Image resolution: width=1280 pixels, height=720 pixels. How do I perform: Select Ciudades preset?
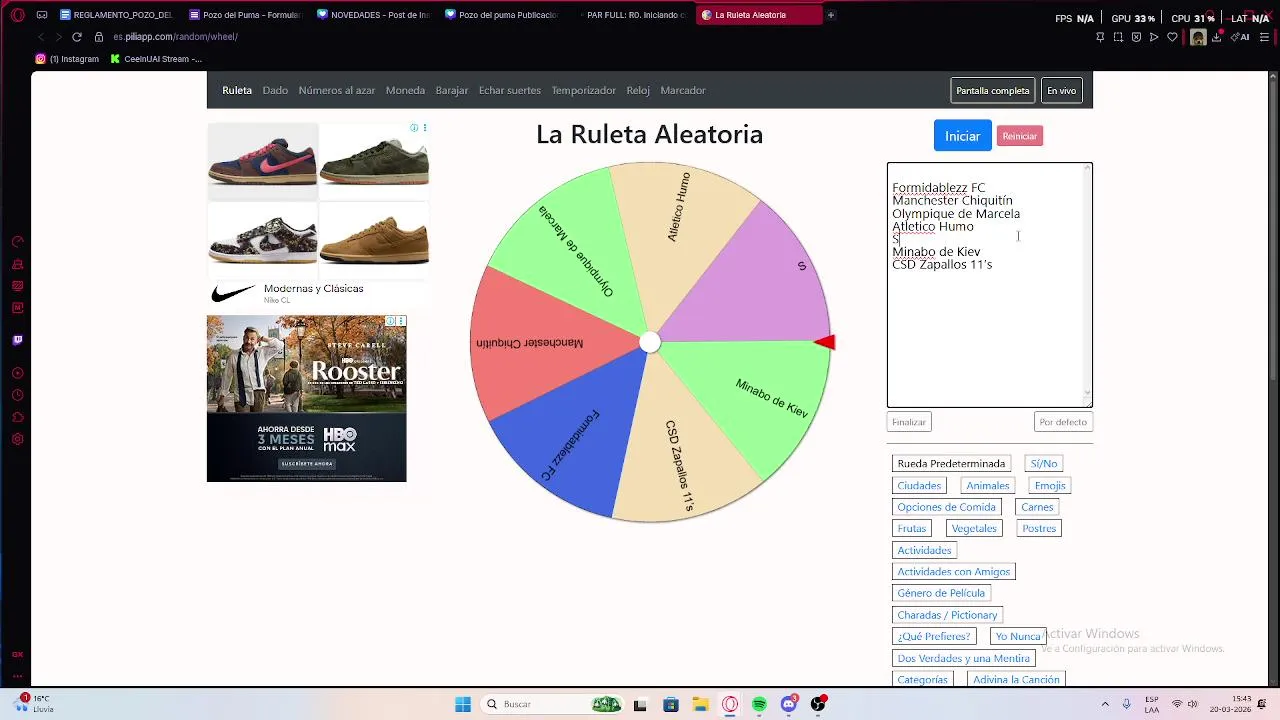[x=919, y=486]
